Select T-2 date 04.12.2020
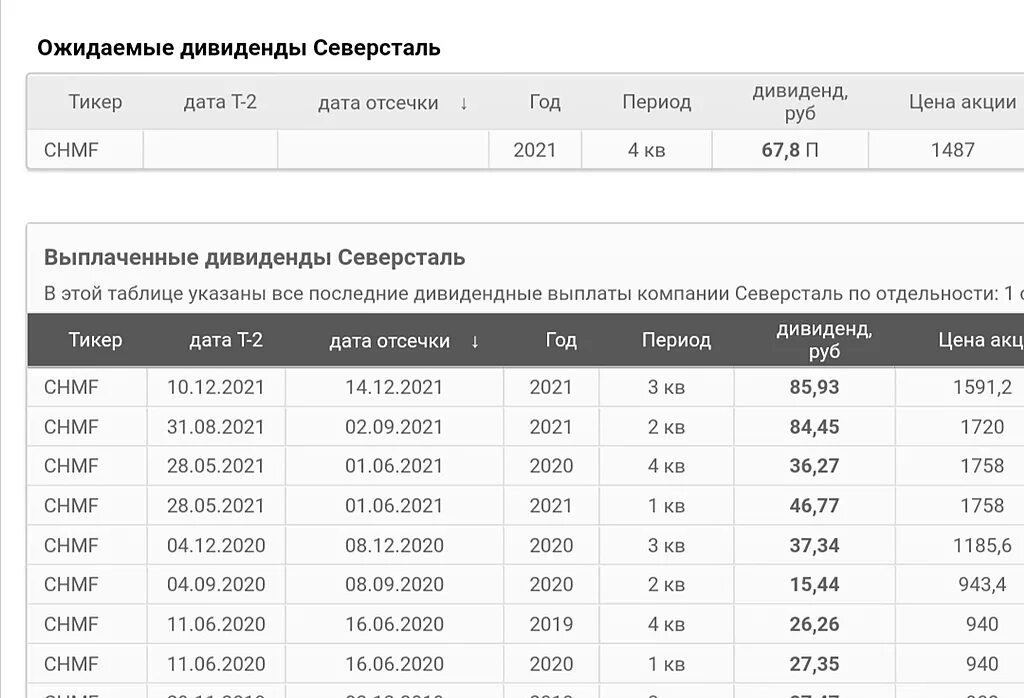The width and height of the screenshot is (1024, 698). (216, 545)
